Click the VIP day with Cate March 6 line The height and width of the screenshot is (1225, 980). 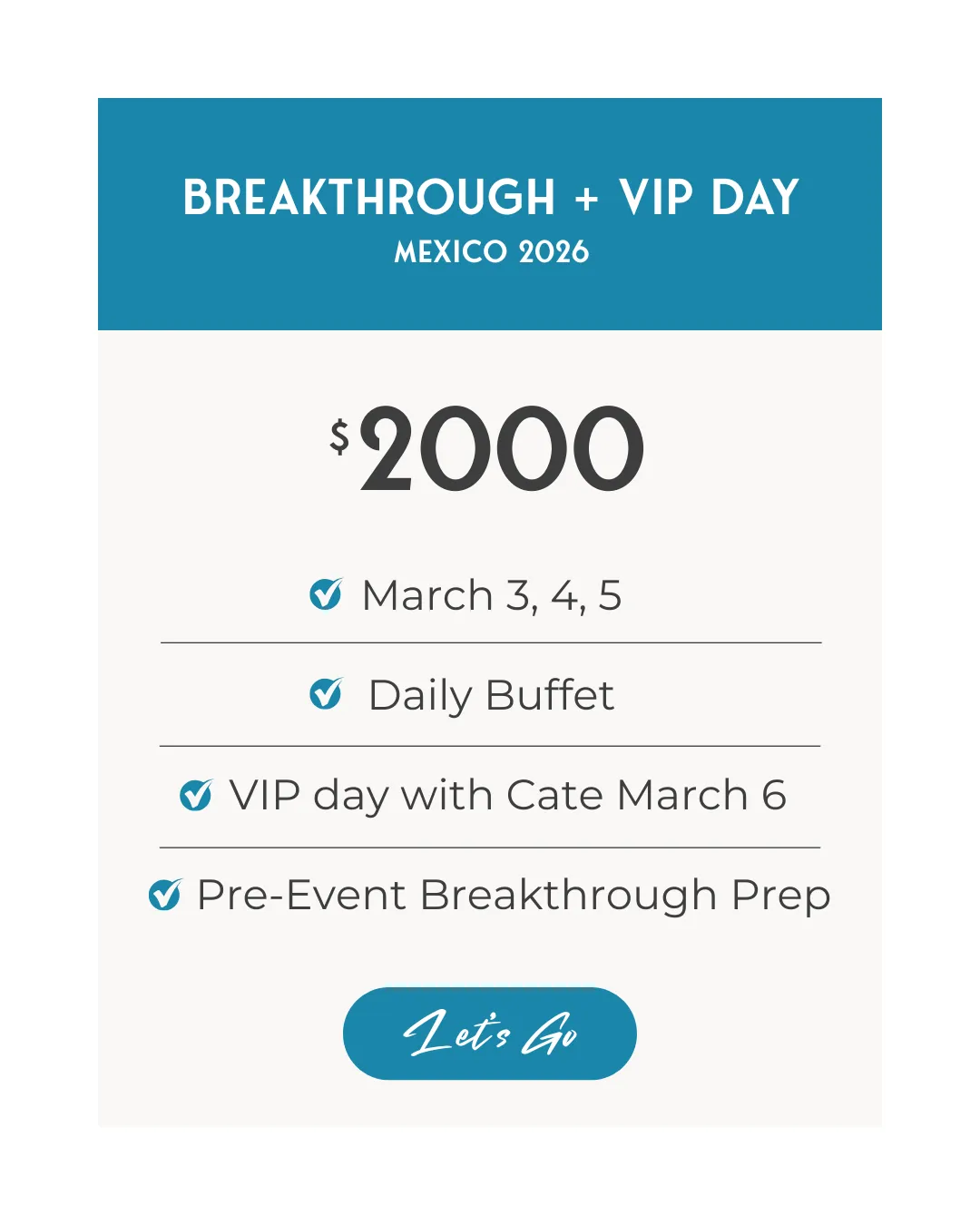507,796
